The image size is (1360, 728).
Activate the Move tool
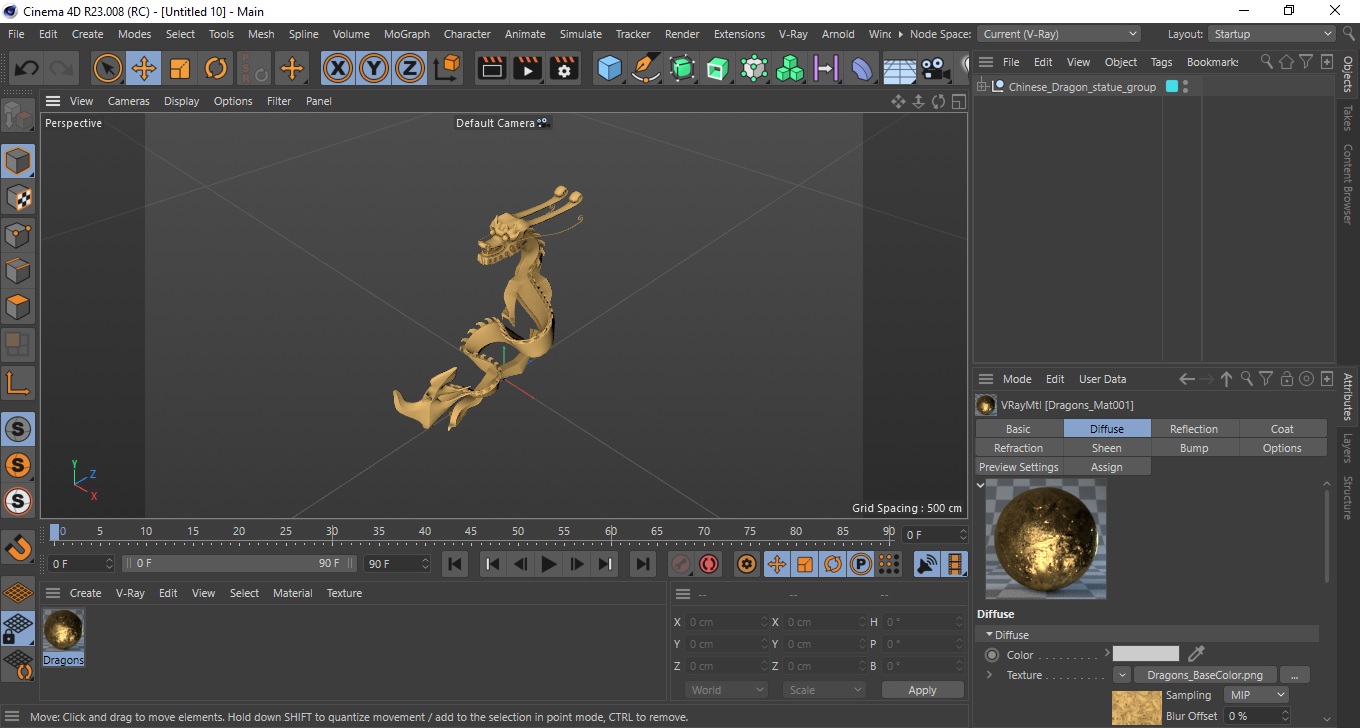(x=144, y=69)
